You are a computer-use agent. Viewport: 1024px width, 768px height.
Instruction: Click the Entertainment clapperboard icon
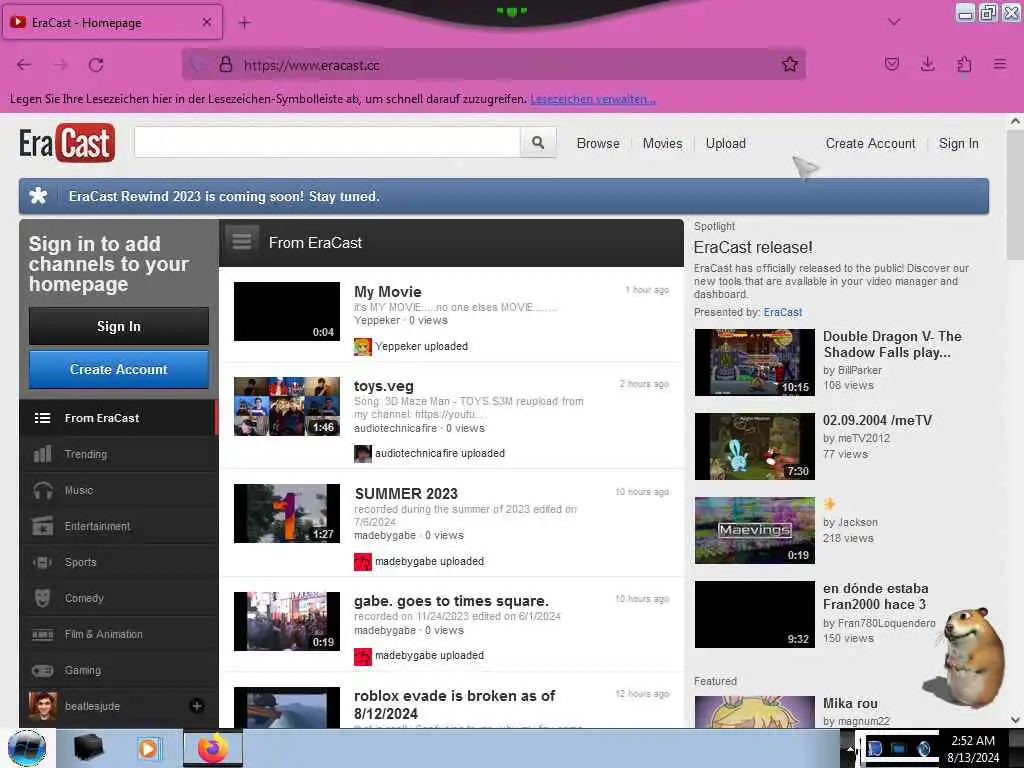pos(42,526)
